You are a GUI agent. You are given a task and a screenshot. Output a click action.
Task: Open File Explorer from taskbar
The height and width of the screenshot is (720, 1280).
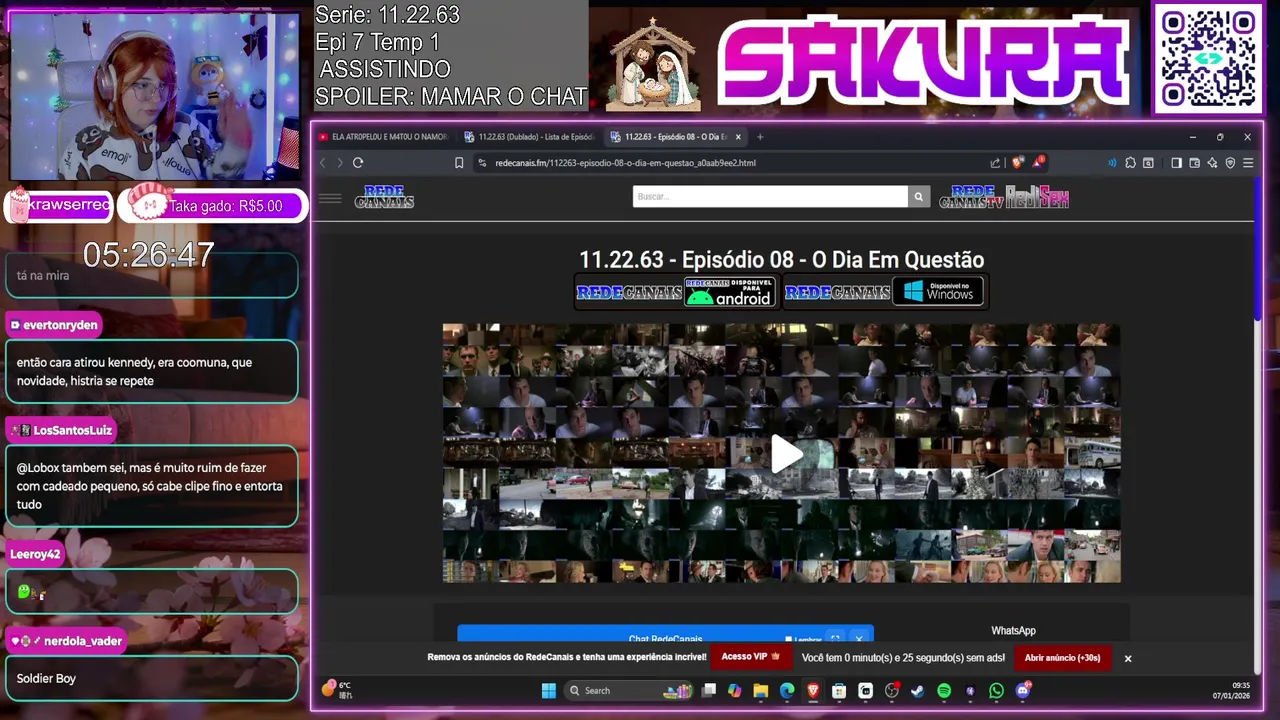pyautogui.click(x=761, y=690)
